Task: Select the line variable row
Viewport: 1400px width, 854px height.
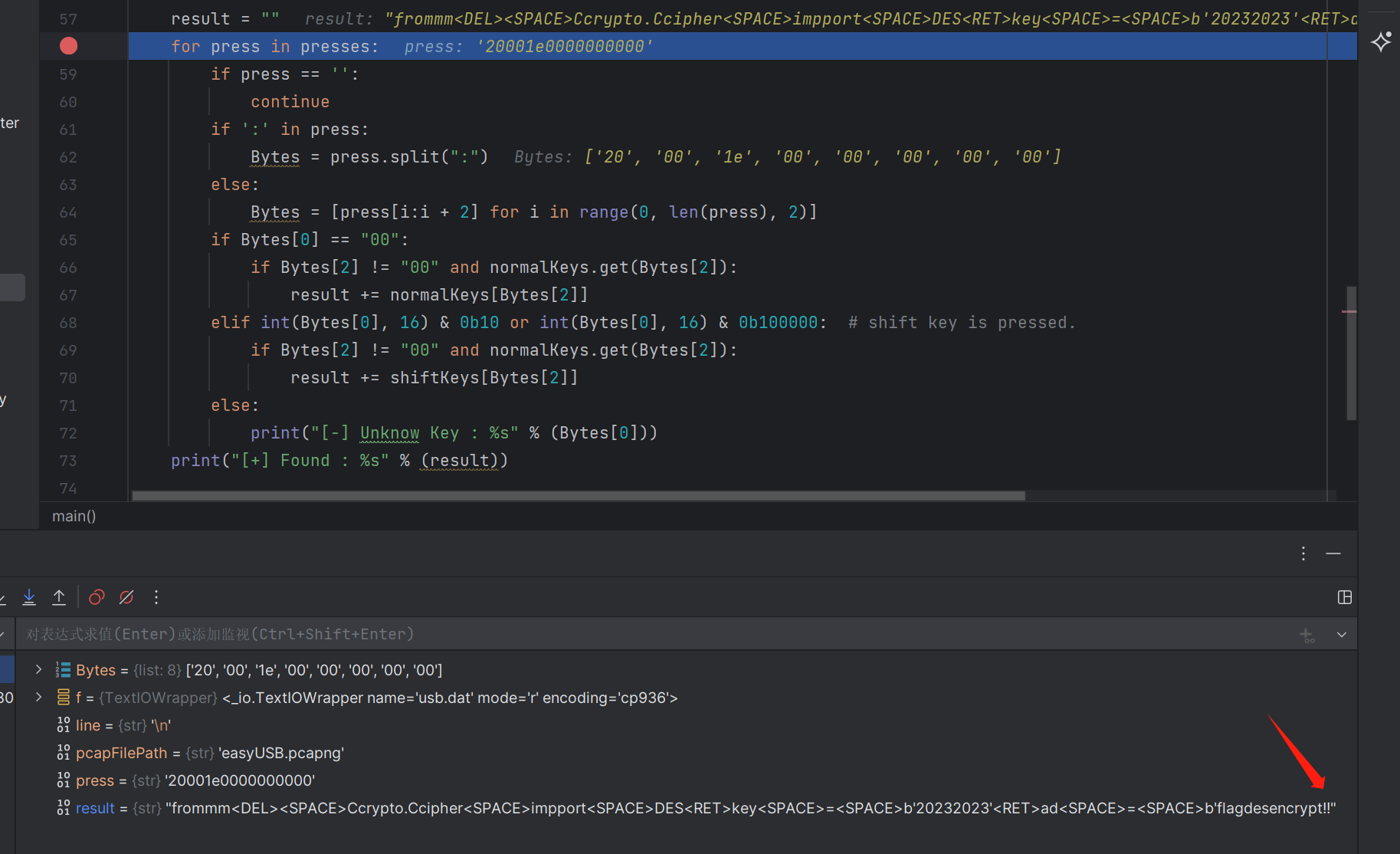Action: point(686,725)
